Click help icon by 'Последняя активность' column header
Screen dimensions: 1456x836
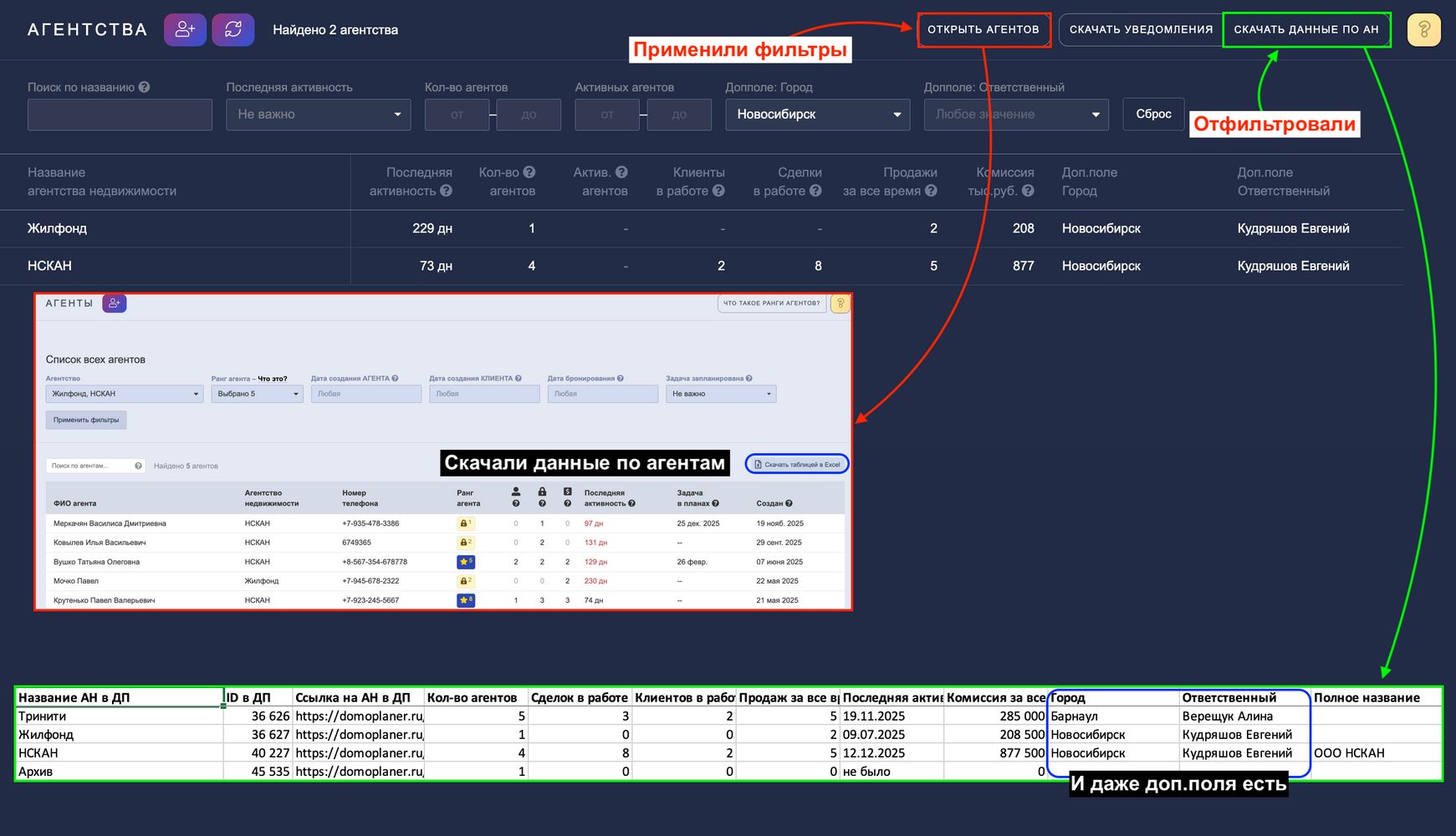[x=447, y=191]
